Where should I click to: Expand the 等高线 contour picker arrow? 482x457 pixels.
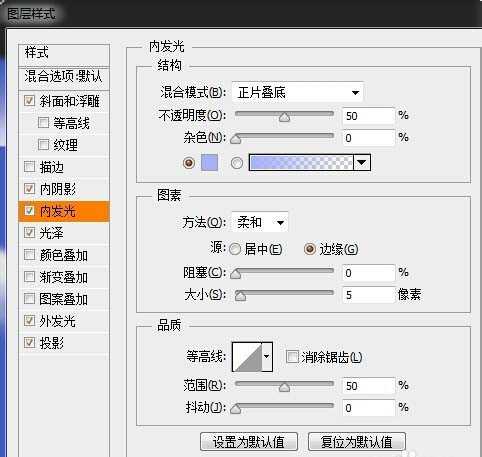coord(267,357)
